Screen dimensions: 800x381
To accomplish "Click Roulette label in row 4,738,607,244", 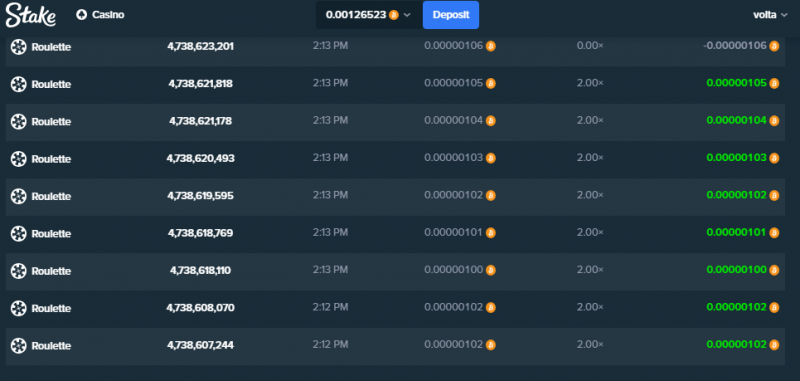I will tap(51, 345).
